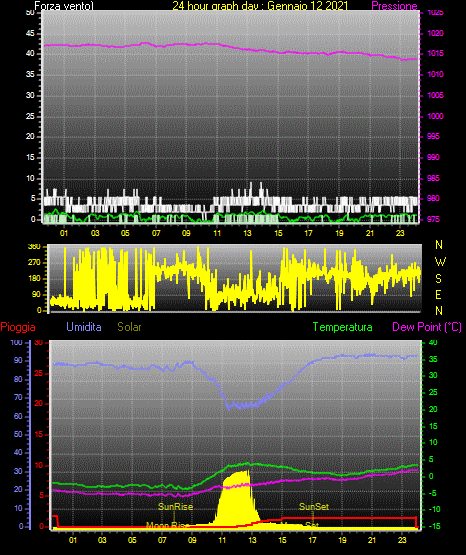The image size is (466, 555).
Task: Click the yellow solar radiation peak
Action: pos(237,496)
